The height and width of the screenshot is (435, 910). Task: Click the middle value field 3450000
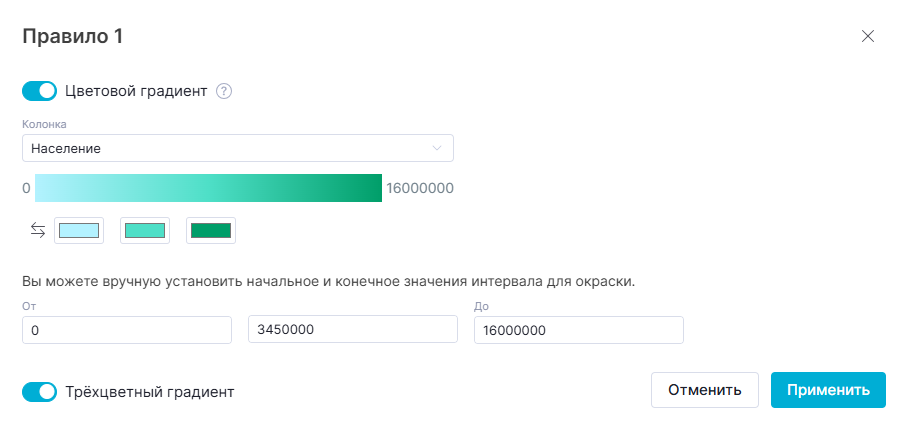352,330
